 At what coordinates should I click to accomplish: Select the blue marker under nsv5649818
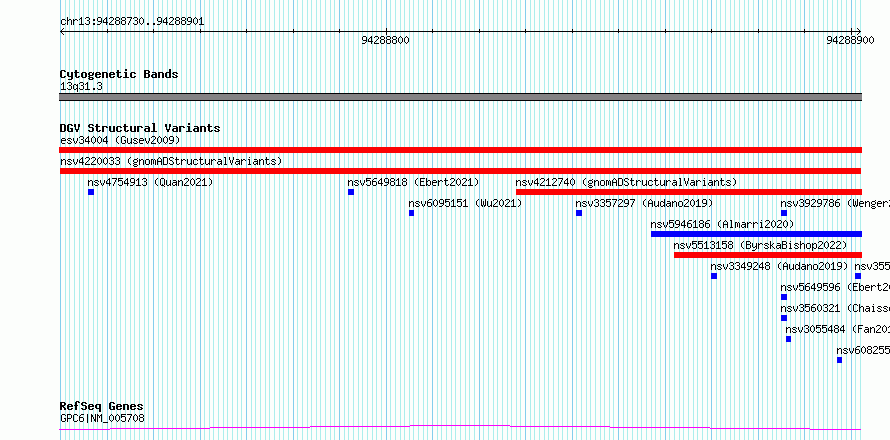pos(351,192)
